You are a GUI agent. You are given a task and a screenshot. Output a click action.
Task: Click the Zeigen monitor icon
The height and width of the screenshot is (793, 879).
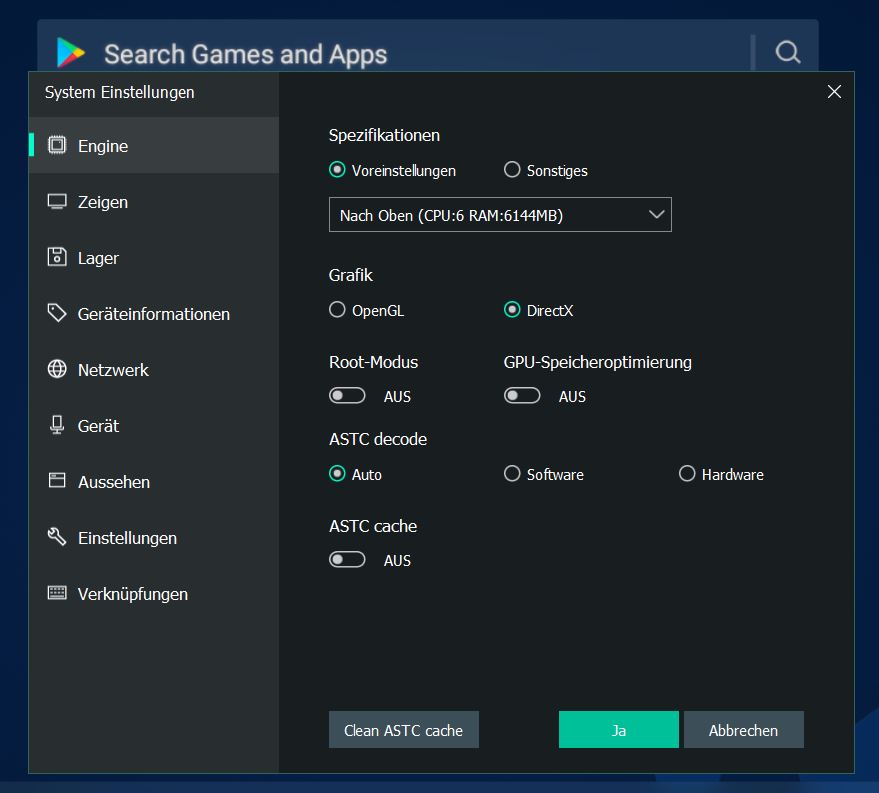click(x=57, y=201)
